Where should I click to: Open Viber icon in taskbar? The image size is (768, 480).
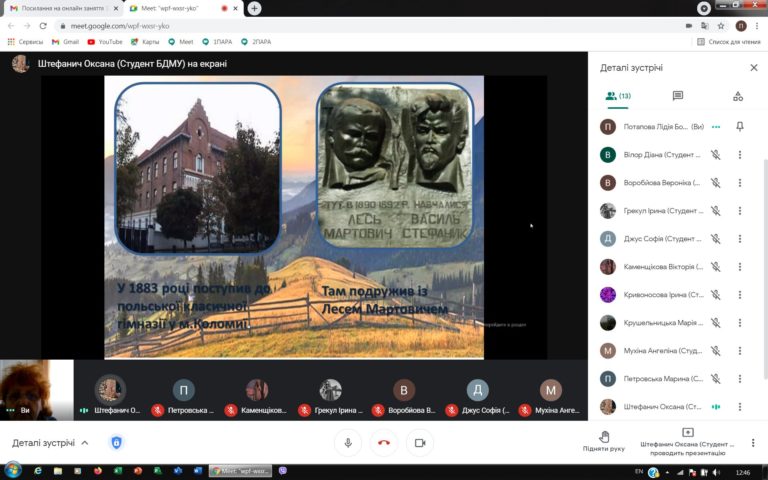[283, 471]
